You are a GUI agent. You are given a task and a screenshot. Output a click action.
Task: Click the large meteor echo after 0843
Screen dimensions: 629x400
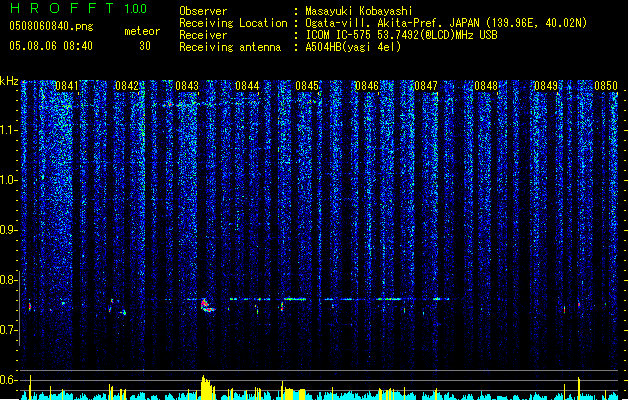point(207,305)
